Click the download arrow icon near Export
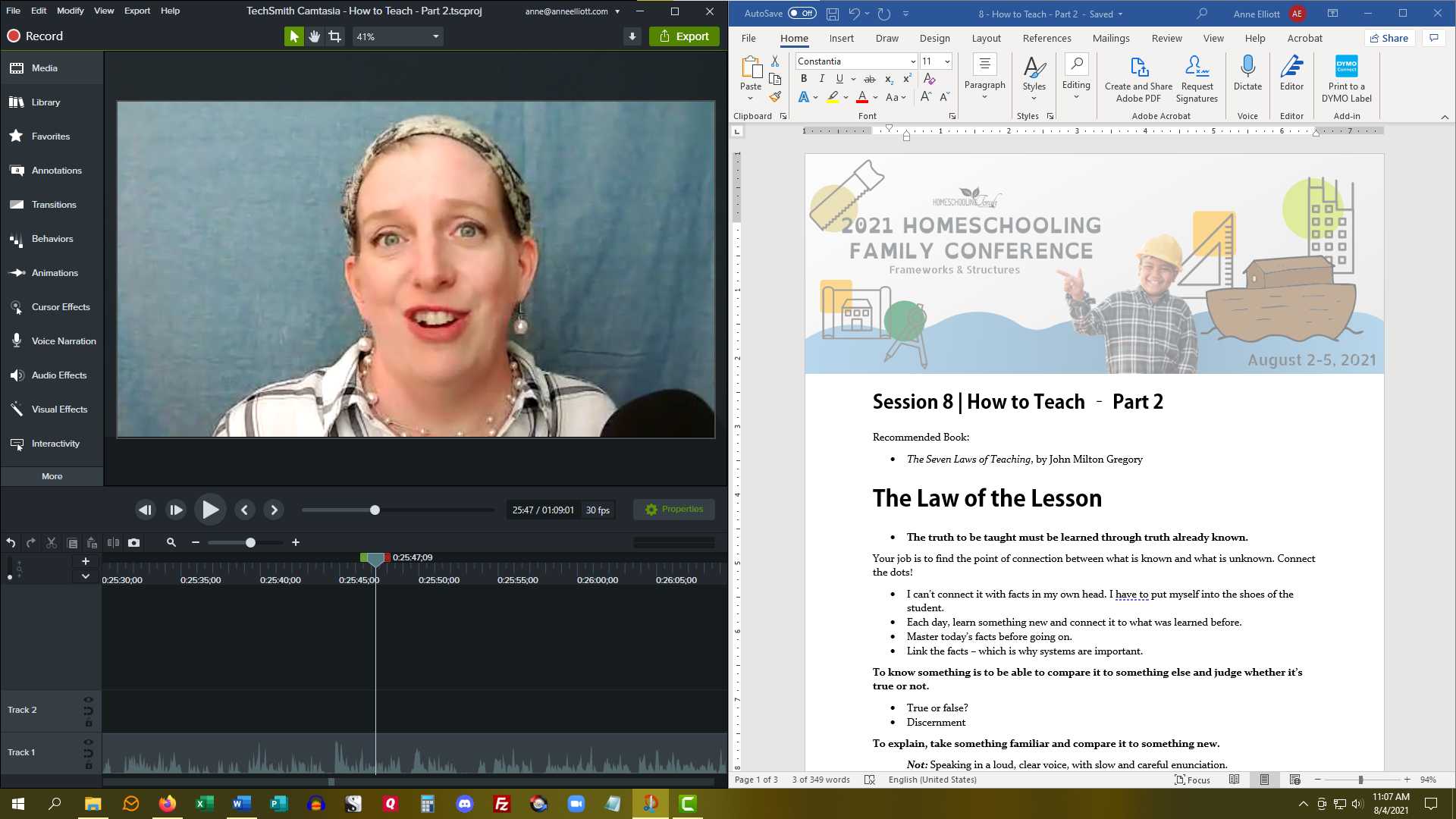 (632, 36)
